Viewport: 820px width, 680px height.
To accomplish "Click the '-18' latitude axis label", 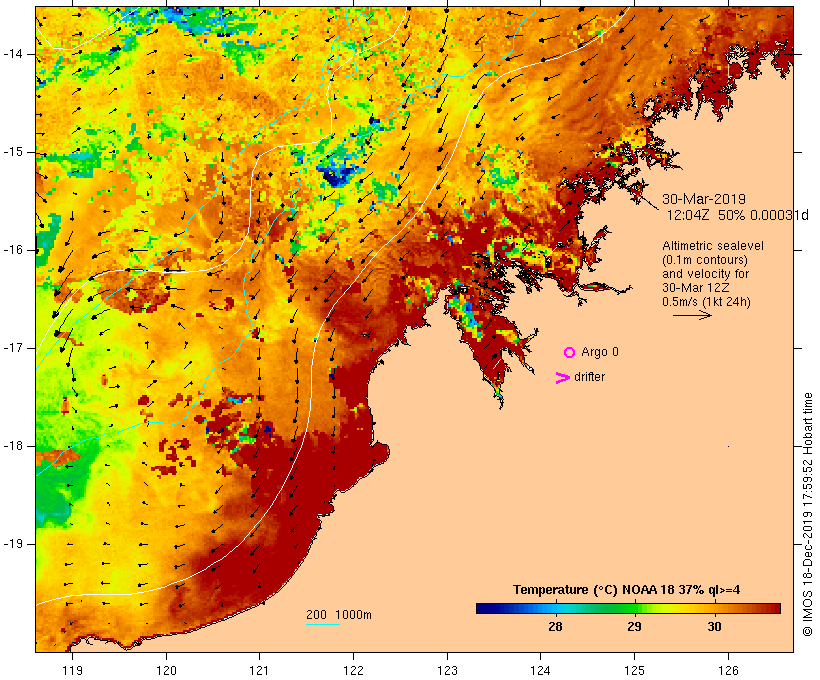I will tap(13, 446).
